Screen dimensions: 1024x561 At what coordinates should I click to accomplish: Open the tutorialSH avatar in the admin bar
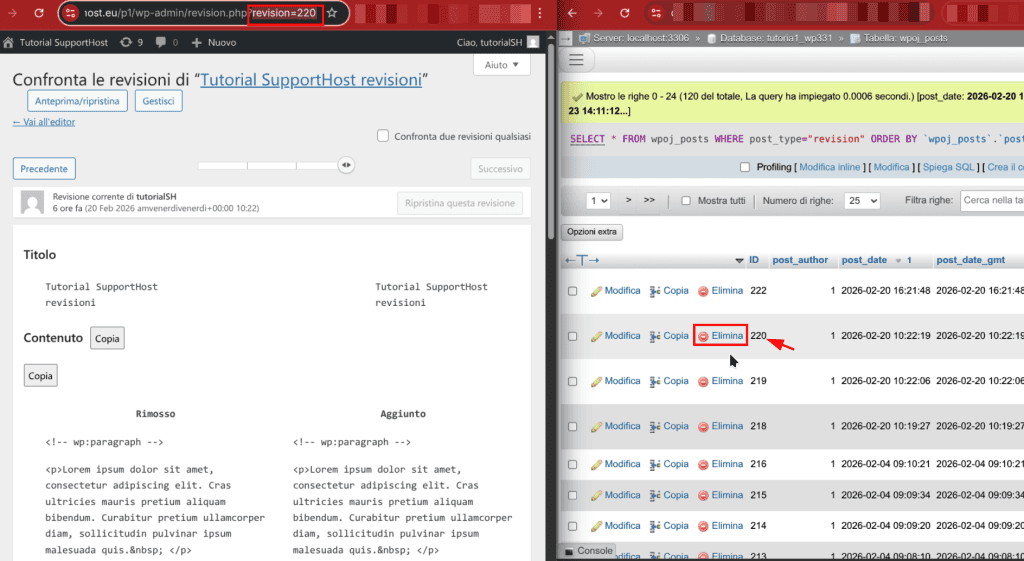pos(533,42)
